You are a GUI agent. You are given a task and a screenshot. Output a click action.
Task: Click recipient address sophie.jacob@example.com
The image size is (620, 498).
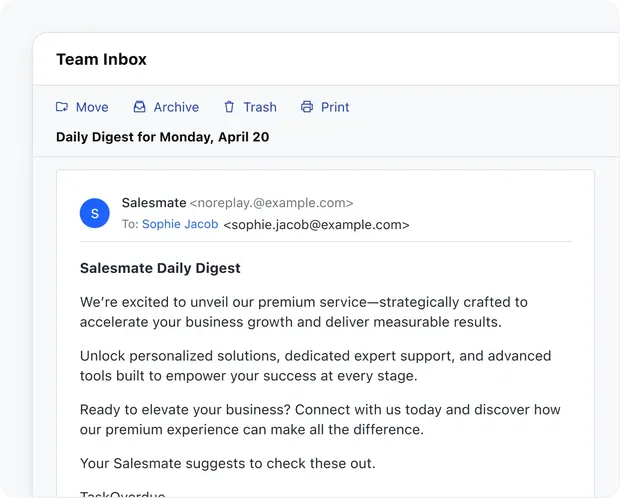point(316,225)
